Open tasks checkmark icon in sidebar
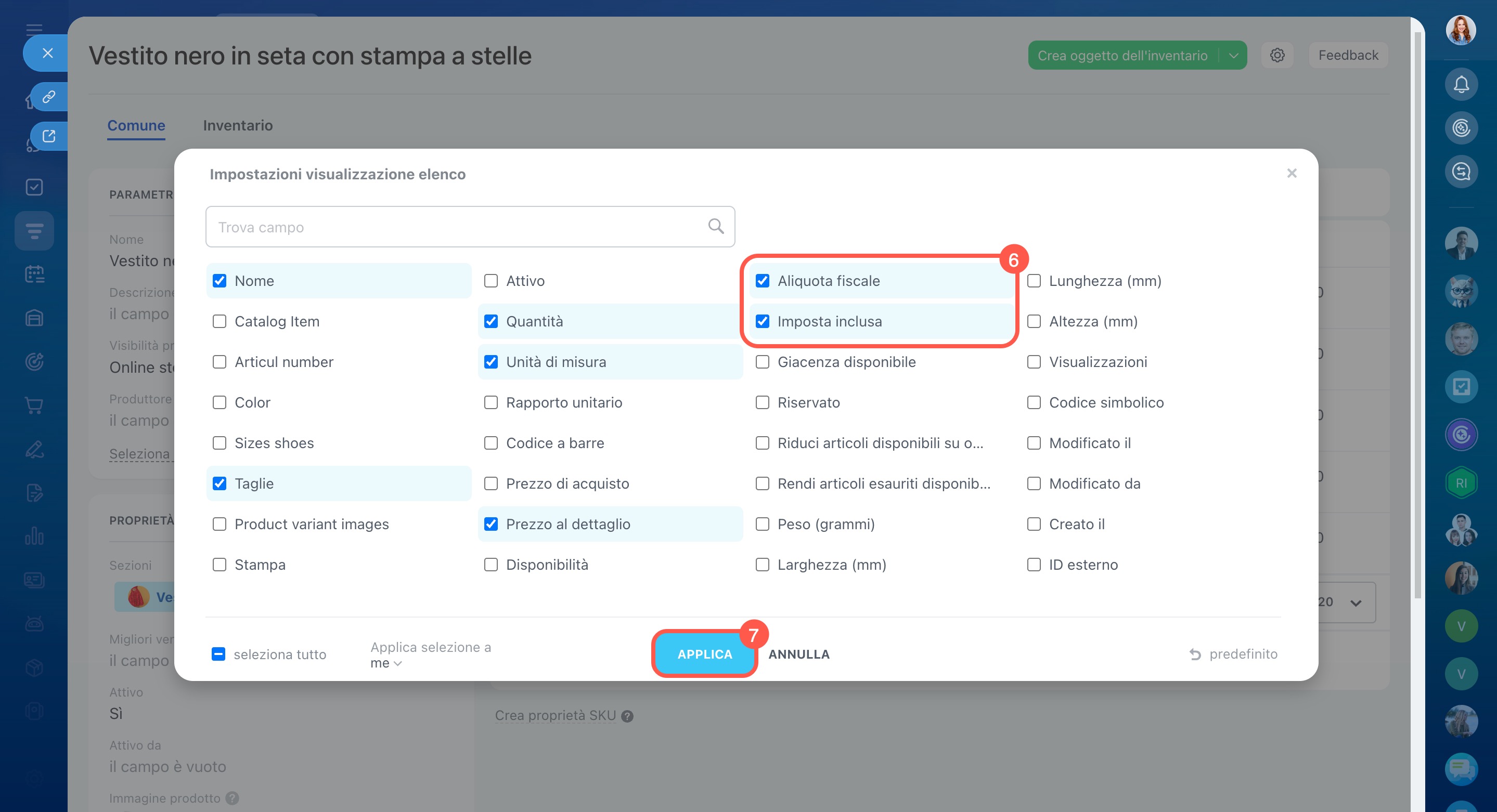This screenshot has width=1497, height=812. click(x=34, y=187)
